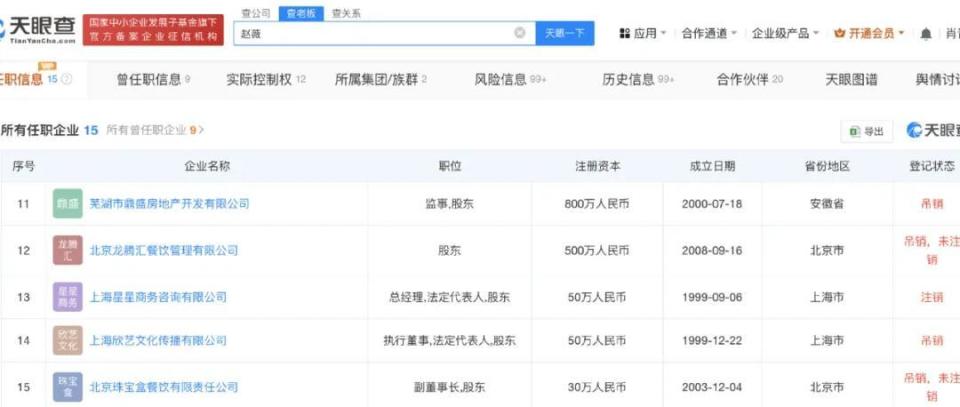Switch to the 查老板 search tab
This screenshot has height=407, width=960.
click(301, 13)
